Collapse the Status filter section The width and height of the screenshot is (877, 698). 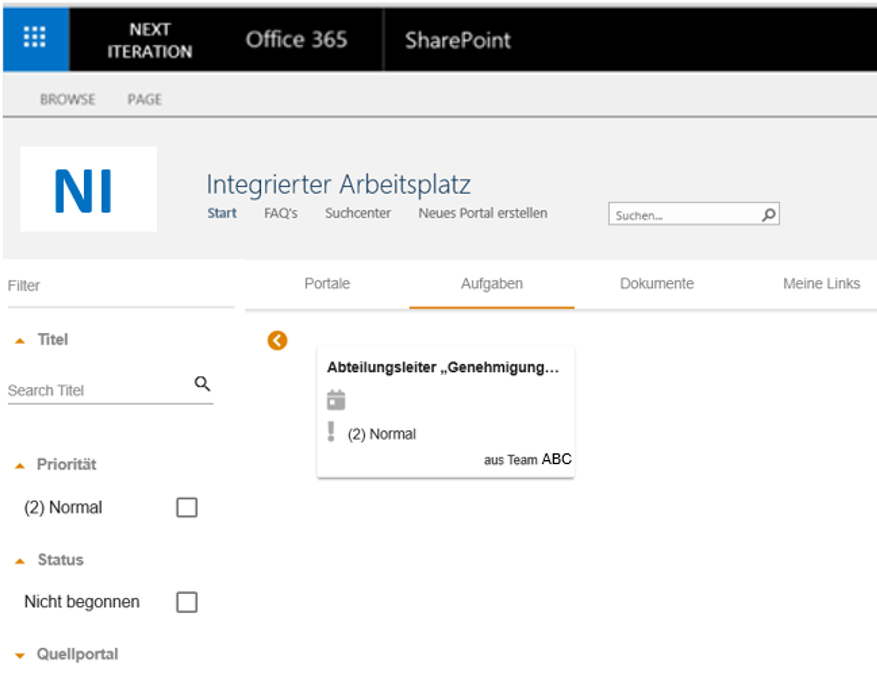point(20,561)
